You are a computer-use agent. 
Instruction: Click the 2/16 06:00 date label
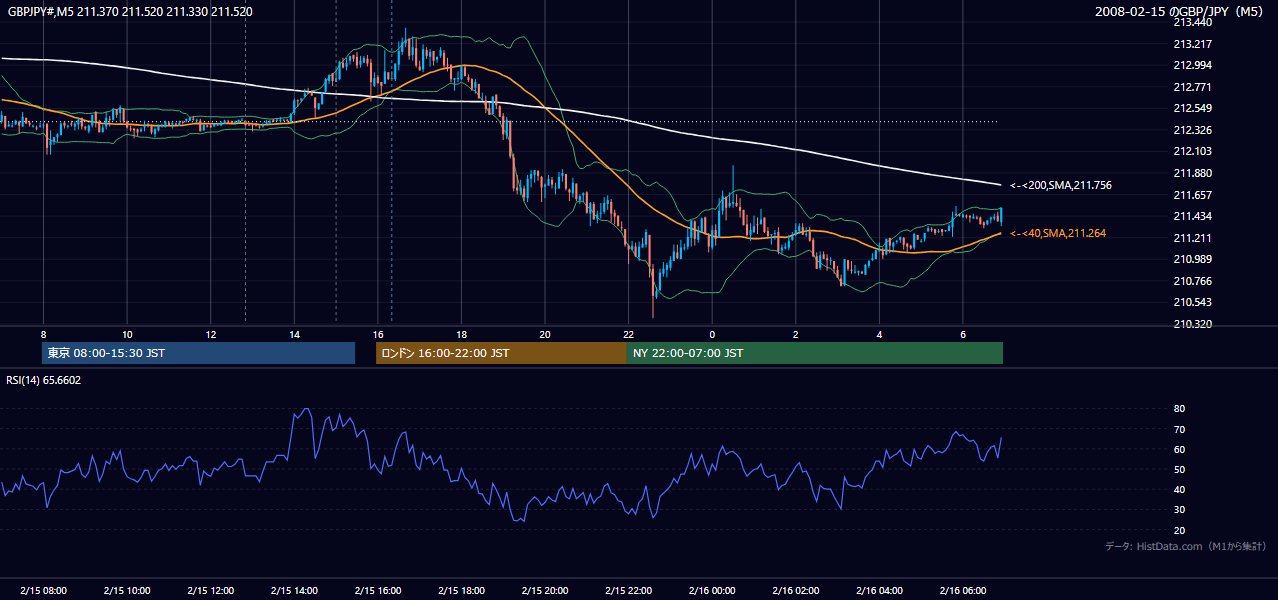[x=963, y=590]
